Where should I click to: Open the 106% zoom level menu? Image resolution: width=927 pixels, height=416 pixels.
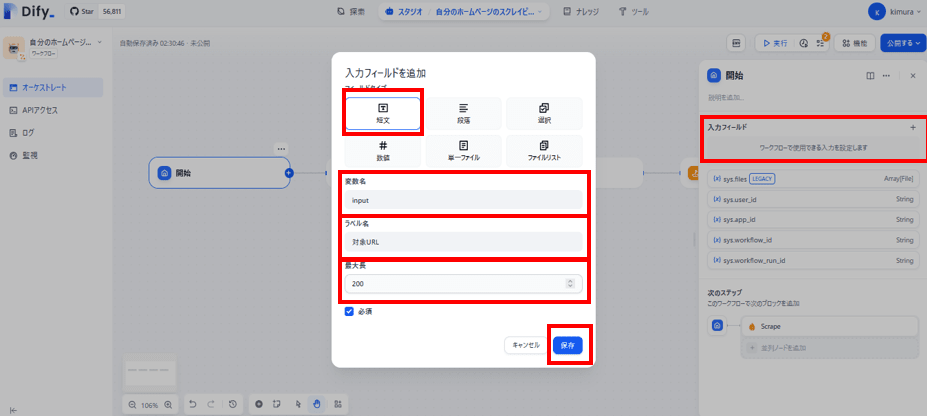[150, 405]
